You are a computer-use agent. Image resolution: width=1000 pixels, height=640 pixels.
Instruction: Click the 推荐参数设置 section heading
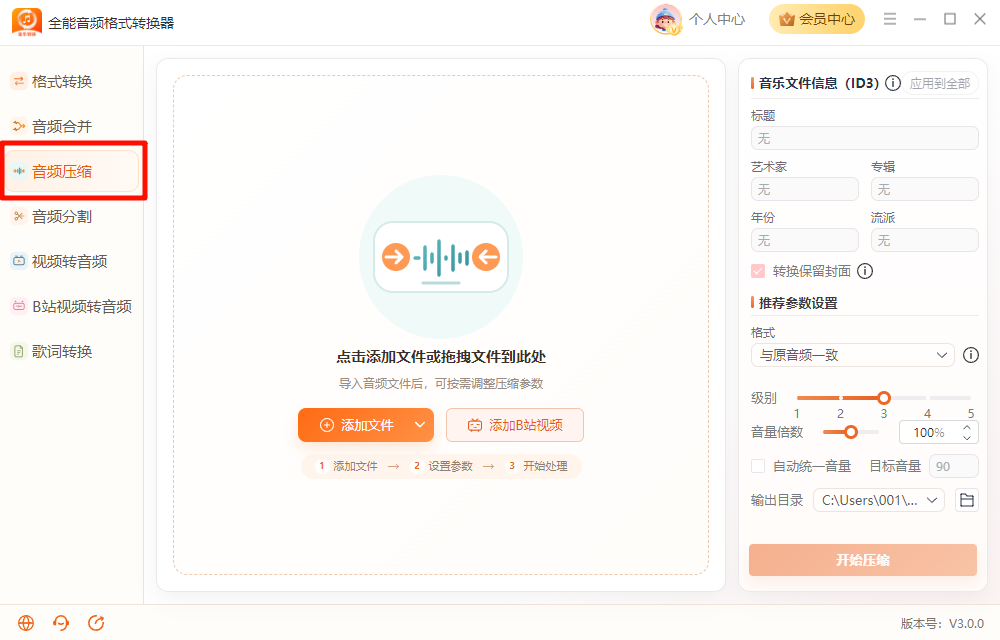tap(798, 303)
